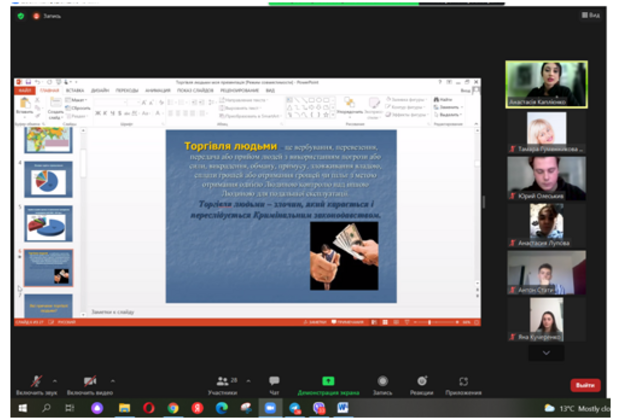Open Выделить select dropdown
The height and width of the screenshot is (420, 620).
(448, 115)
